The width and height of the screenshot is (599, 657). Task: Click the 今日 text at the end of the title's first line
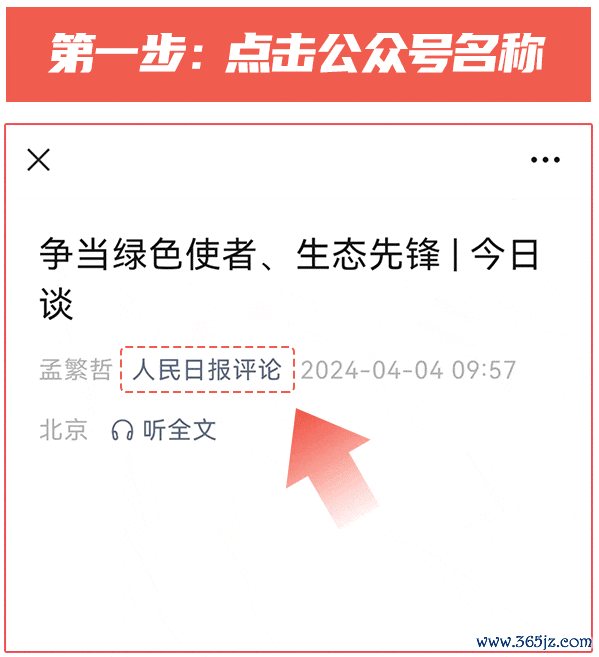(504, 254)
